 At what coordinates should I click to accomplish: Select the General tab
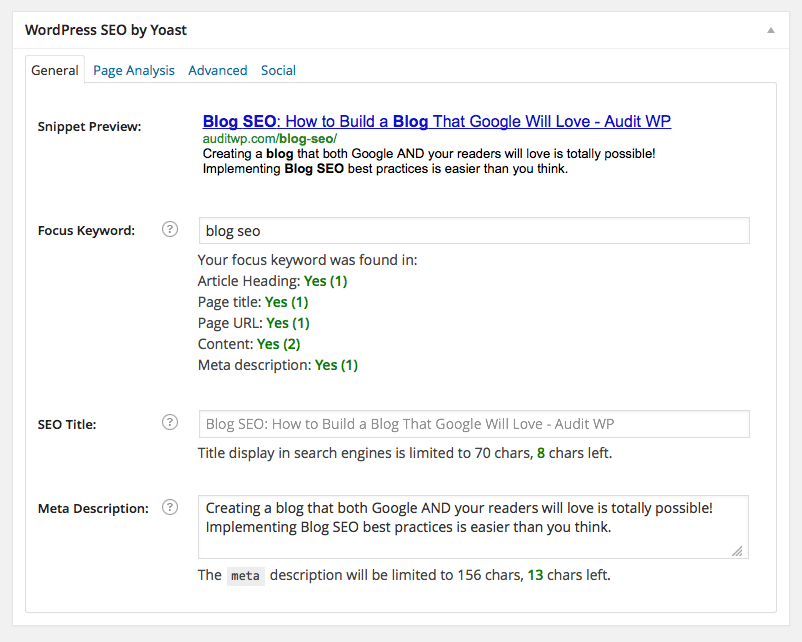(x=55, y=70)
